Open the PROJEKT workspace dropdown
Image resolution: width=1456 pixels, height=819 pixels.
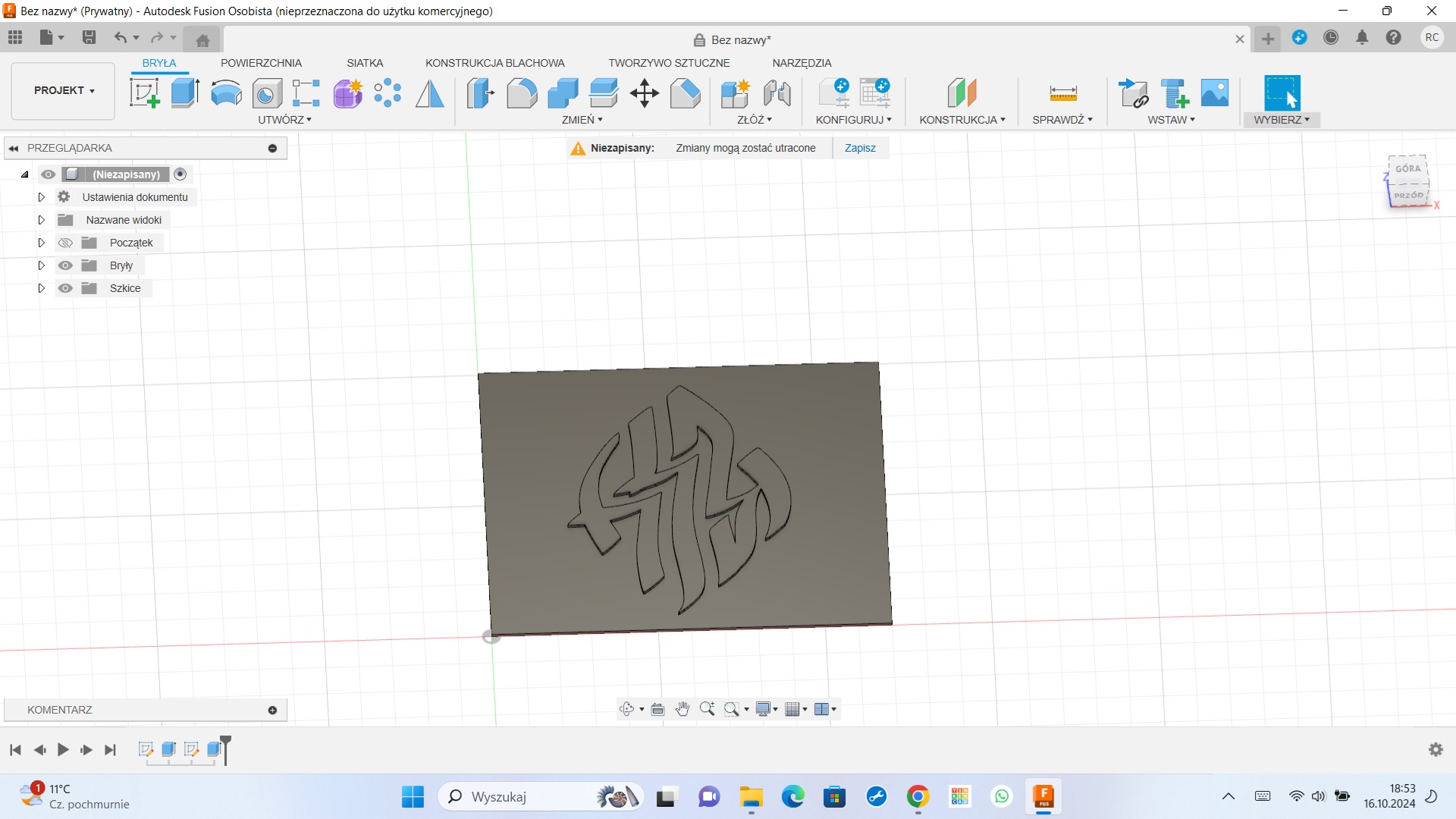coord(64,90)
